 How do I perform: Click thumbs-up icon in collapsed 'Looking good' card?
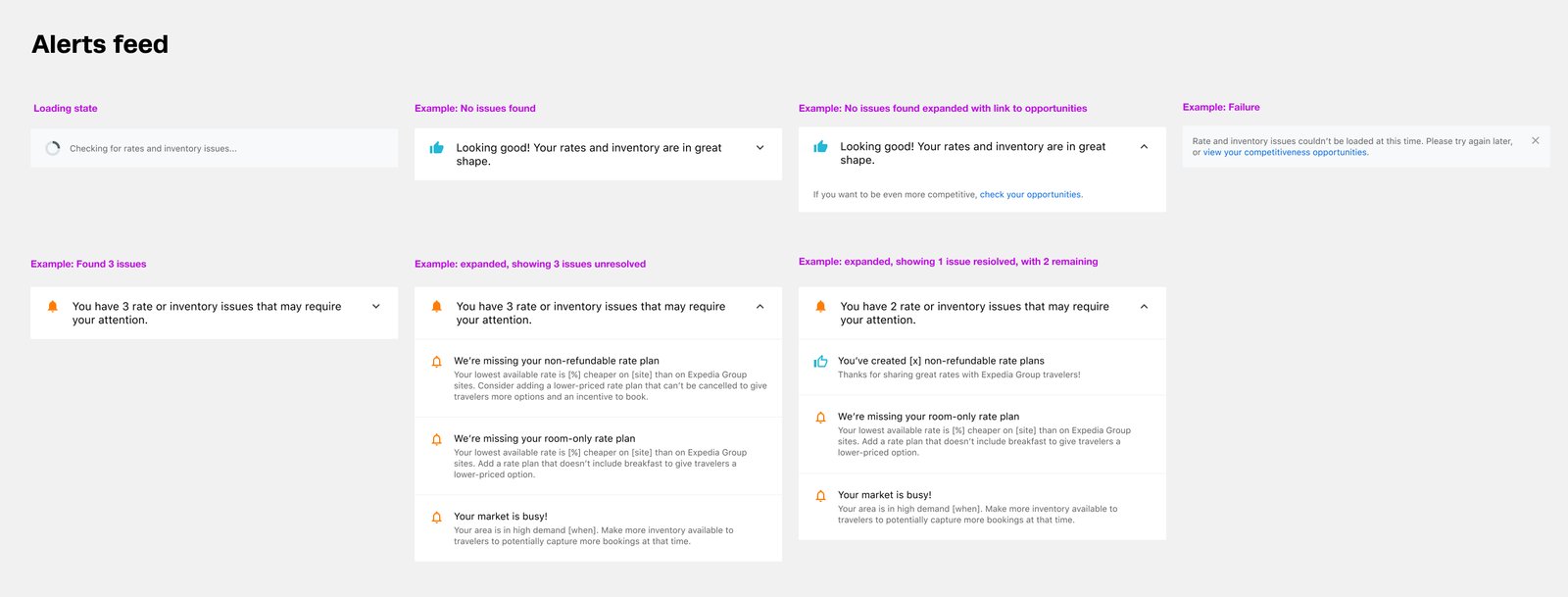437,148
